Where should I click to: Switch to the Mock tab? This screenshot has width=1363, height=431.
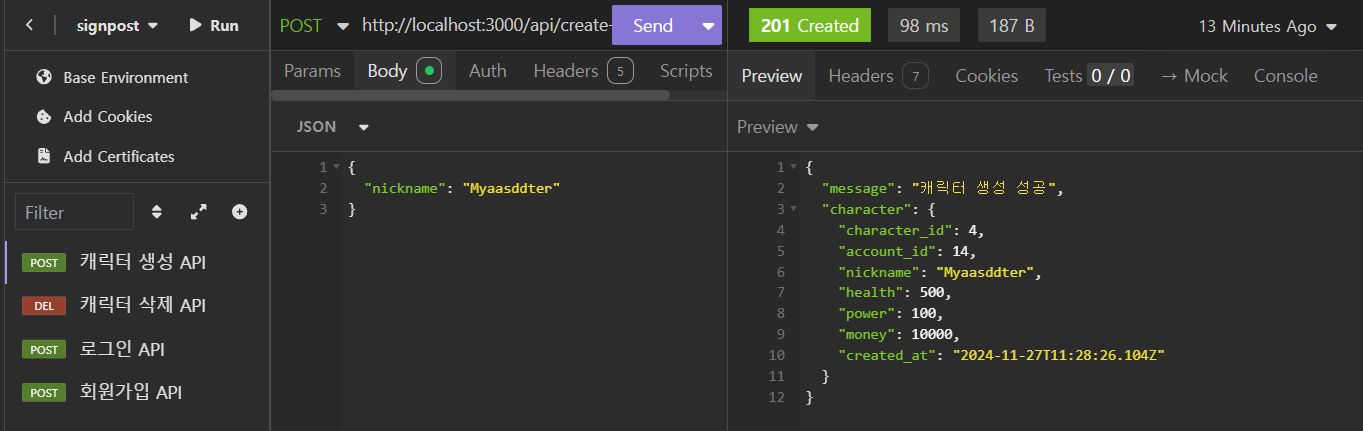click(x=1194, y=76)
